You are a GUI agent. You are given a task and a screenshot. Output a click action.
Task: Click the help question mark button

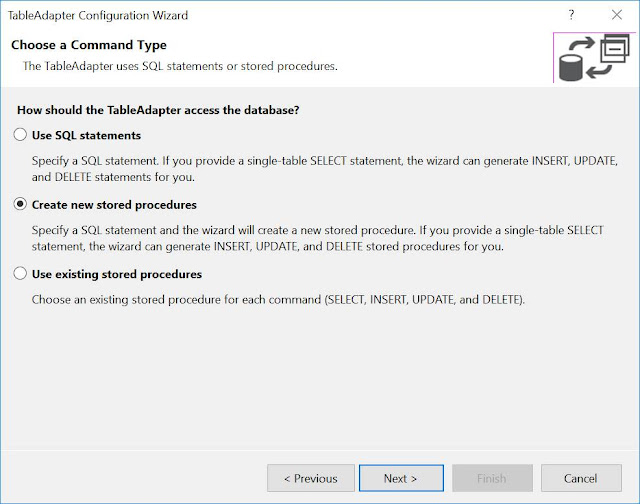pos(571,16)
